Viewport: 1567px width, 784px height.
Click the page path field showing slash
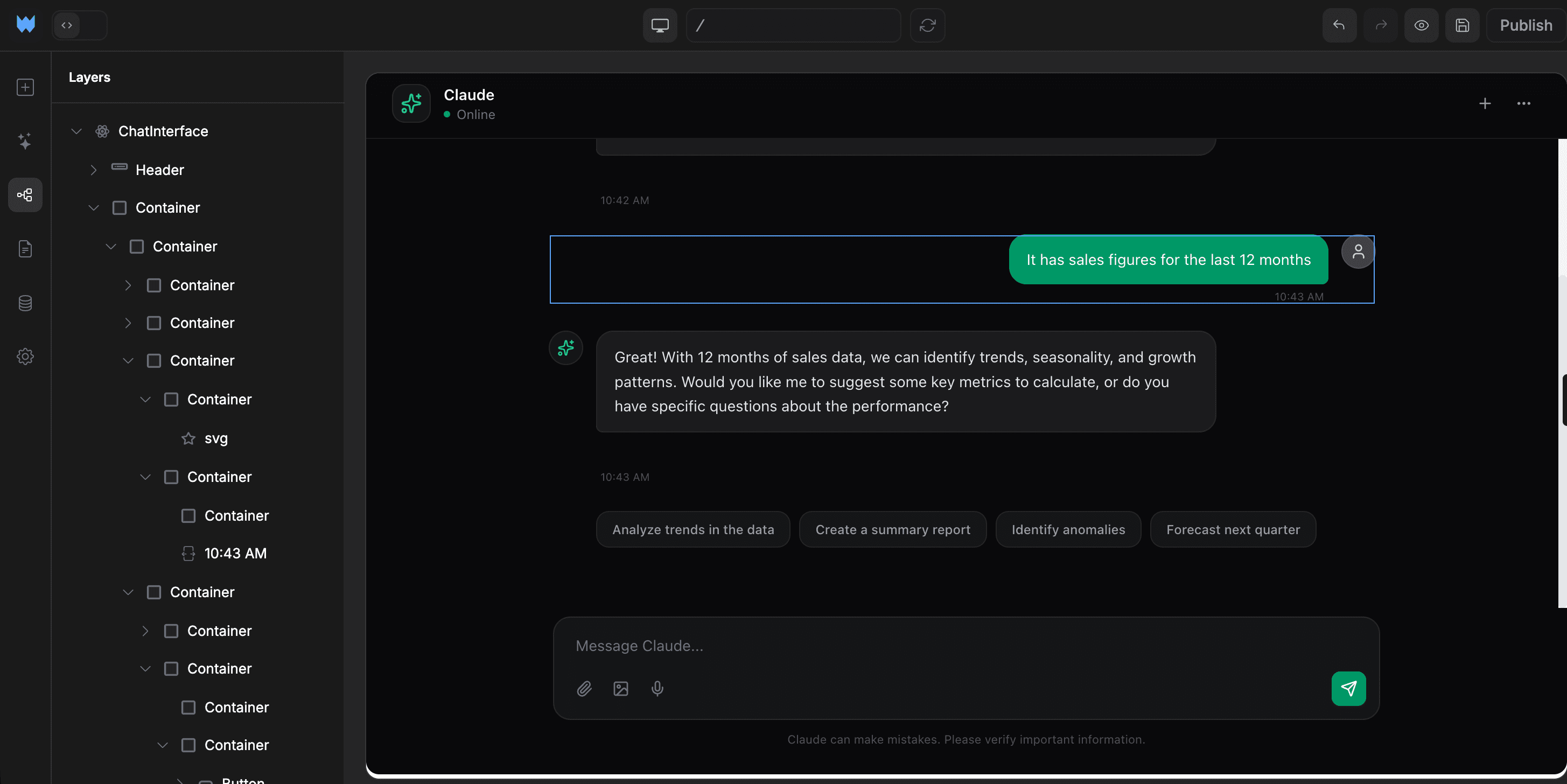(x=793, y=25)
